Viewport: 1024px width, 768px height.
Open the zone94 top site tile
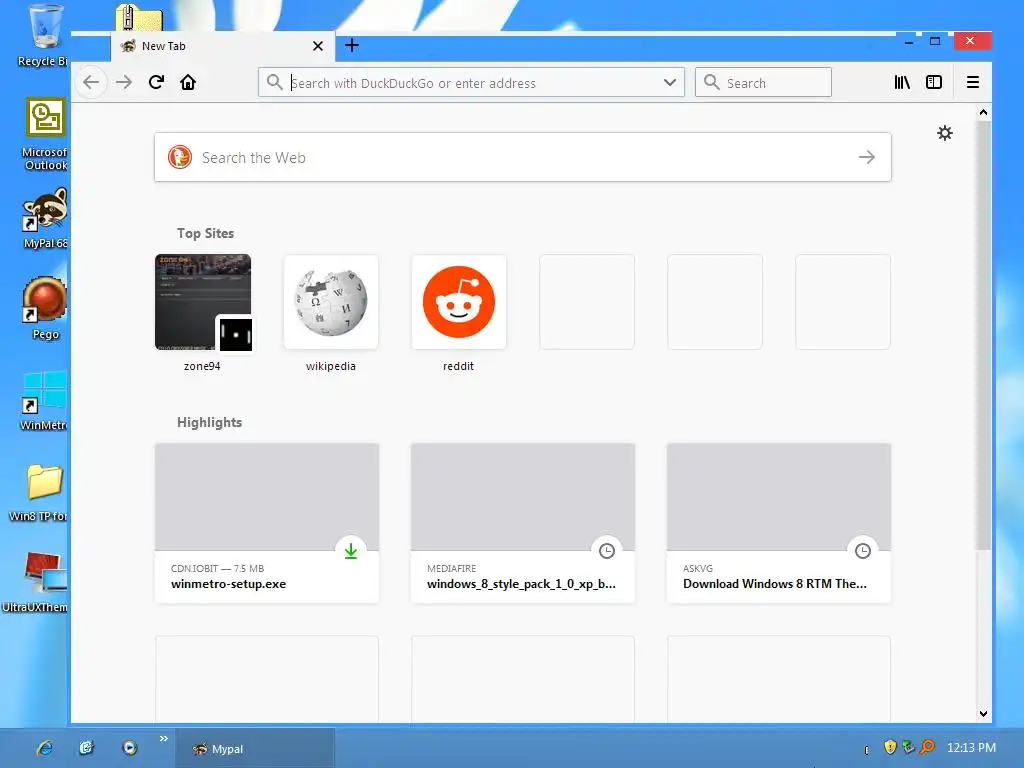tap(202, 302)
